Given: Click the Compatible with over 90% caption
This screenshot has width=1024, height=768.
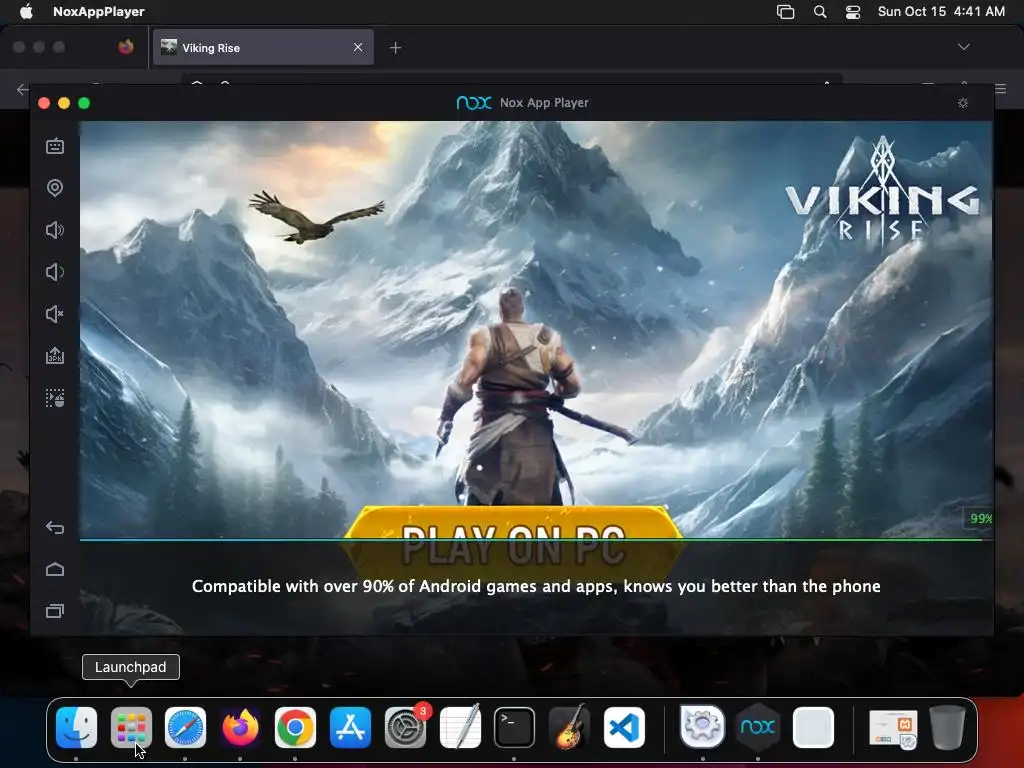Looking at the screenshot, I should pyautogui.click(x=536, y=586).
